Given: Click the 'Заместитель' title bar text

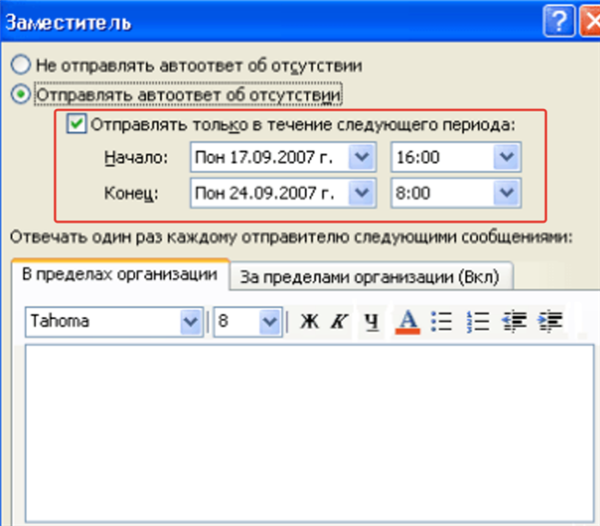Looking at the screenshot, I should click(68, 23).
